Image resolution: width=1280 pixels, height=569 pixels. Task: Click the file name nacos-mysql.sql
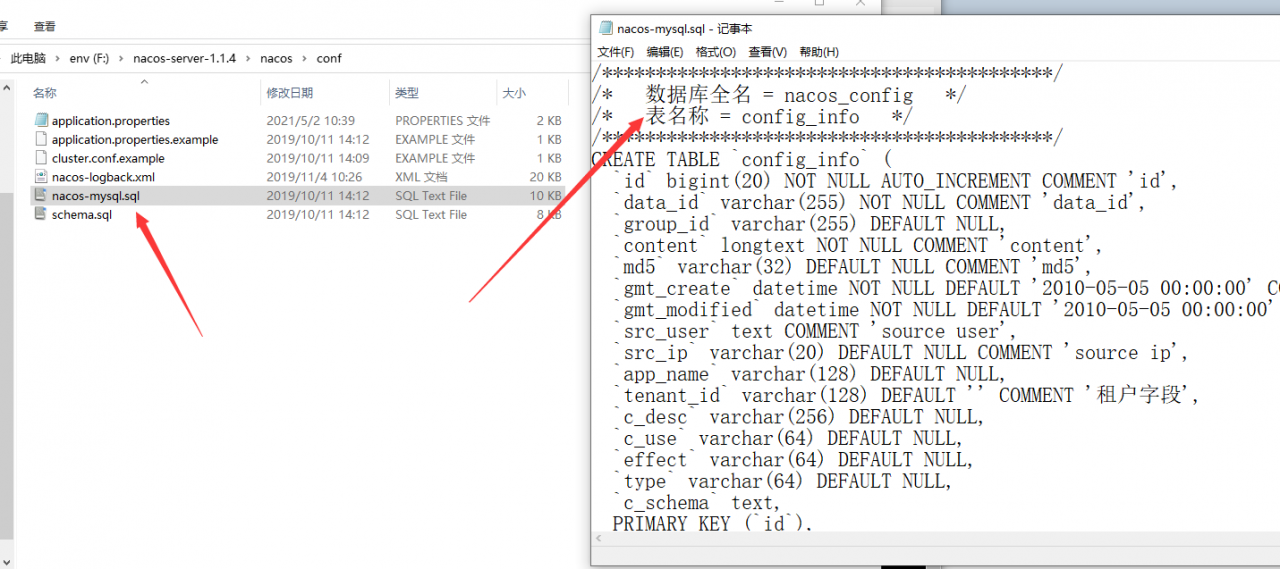tap(96, 196)
